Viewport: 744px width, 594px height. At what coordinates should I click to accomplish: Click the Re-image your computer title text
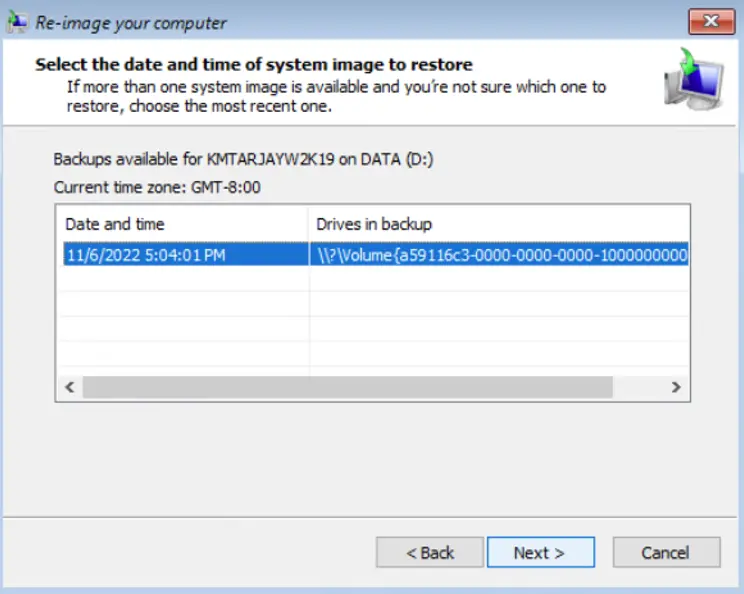point(131,22)
